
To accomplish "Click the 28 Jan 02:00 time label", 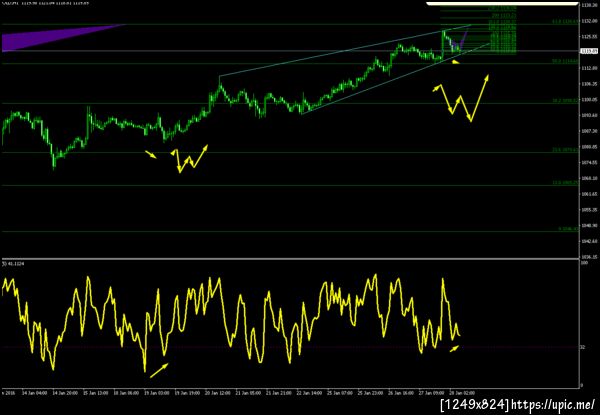I will coord(461,393).
